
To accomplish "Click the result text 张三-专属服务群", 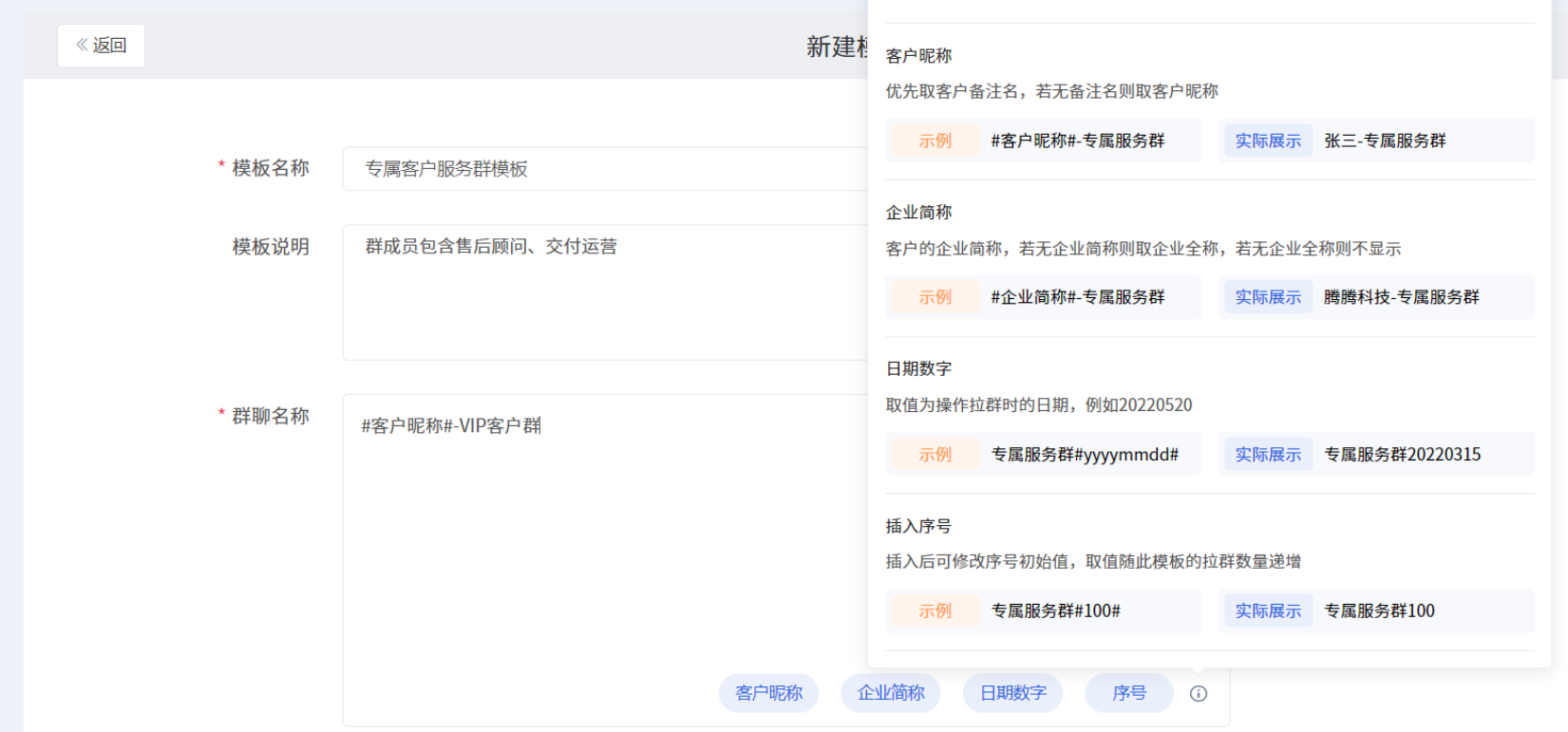I will click(x=1385, y=141).
